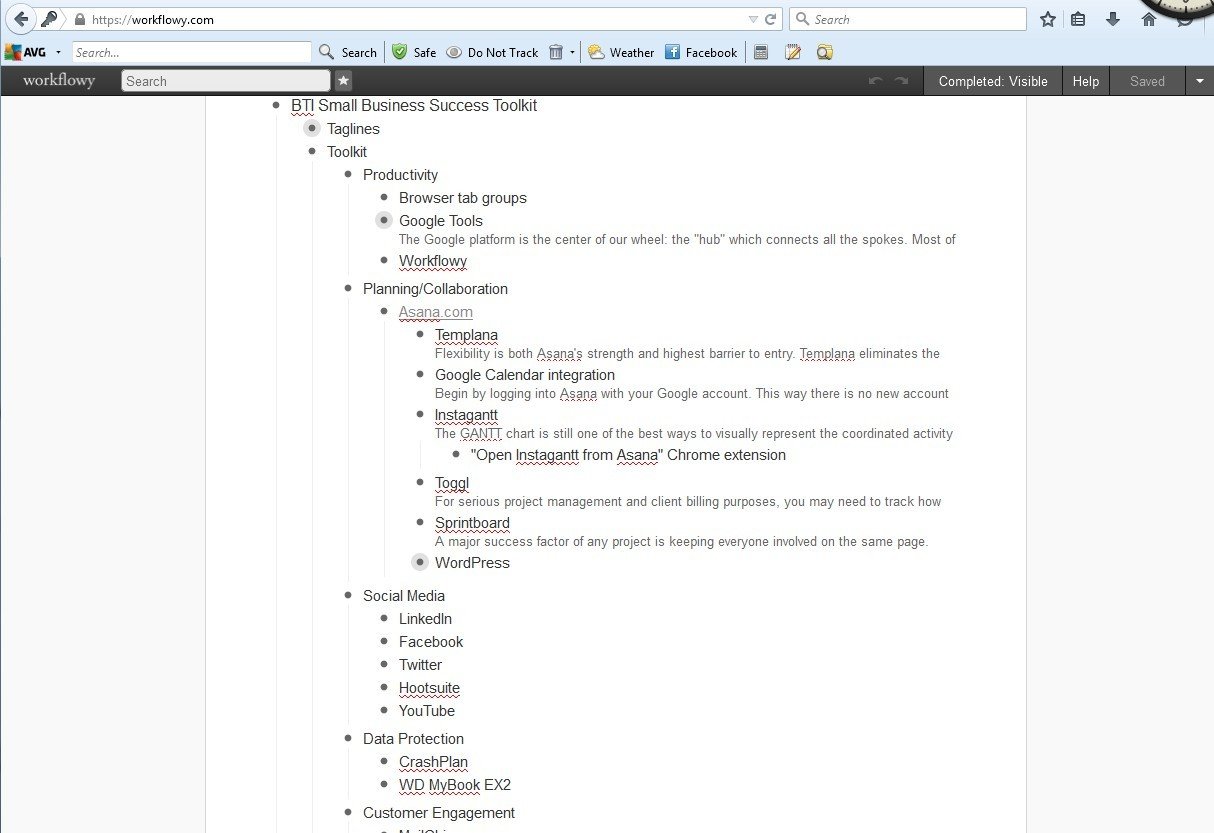Image resolution: width=1214 pixels, height=833 pixels.
Task: Open the Help menu
Action: 1086,81
